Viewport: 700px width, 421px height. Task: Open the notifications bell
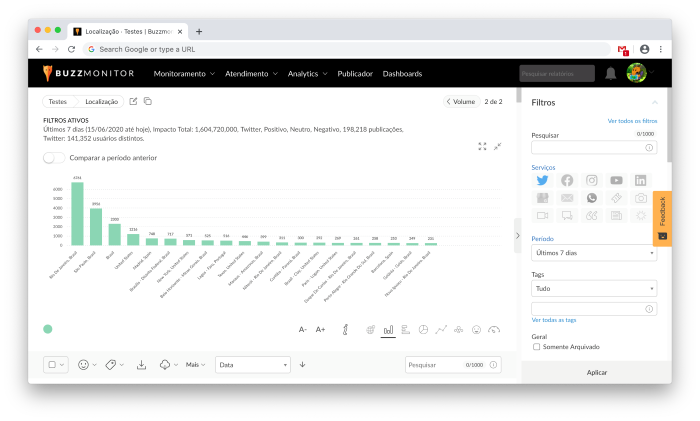tap(610, 73)
